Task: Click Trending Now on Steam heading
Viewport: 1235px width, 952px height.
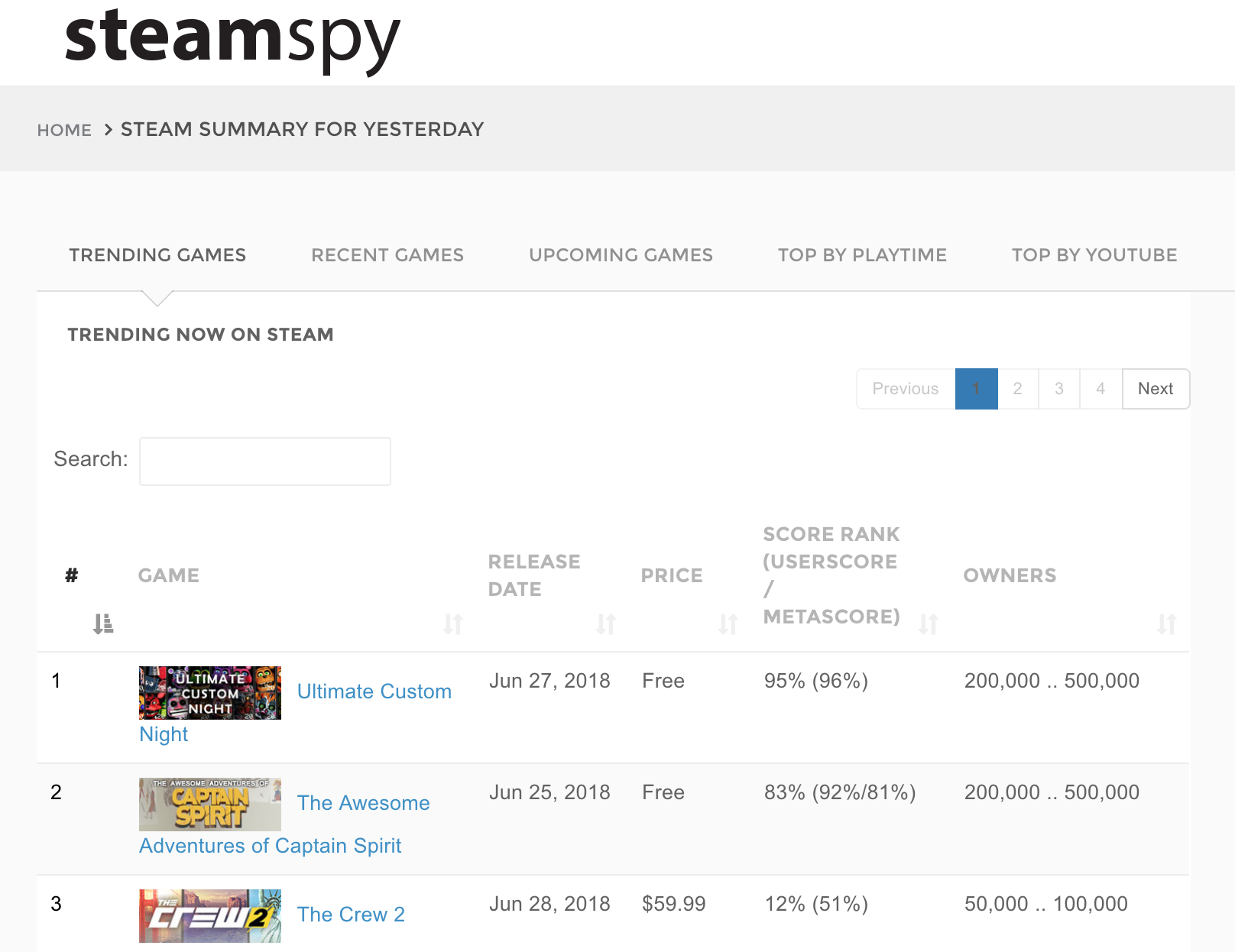Action: 200,335
